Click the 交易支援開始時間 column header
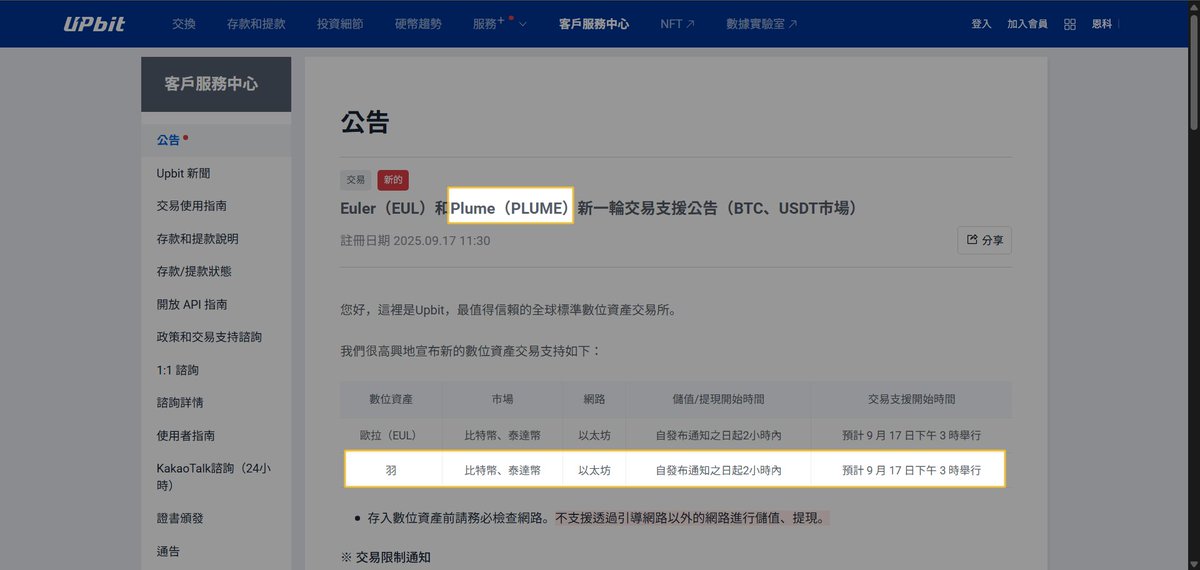Screen dimensions: 1200x570 [911, 399]
